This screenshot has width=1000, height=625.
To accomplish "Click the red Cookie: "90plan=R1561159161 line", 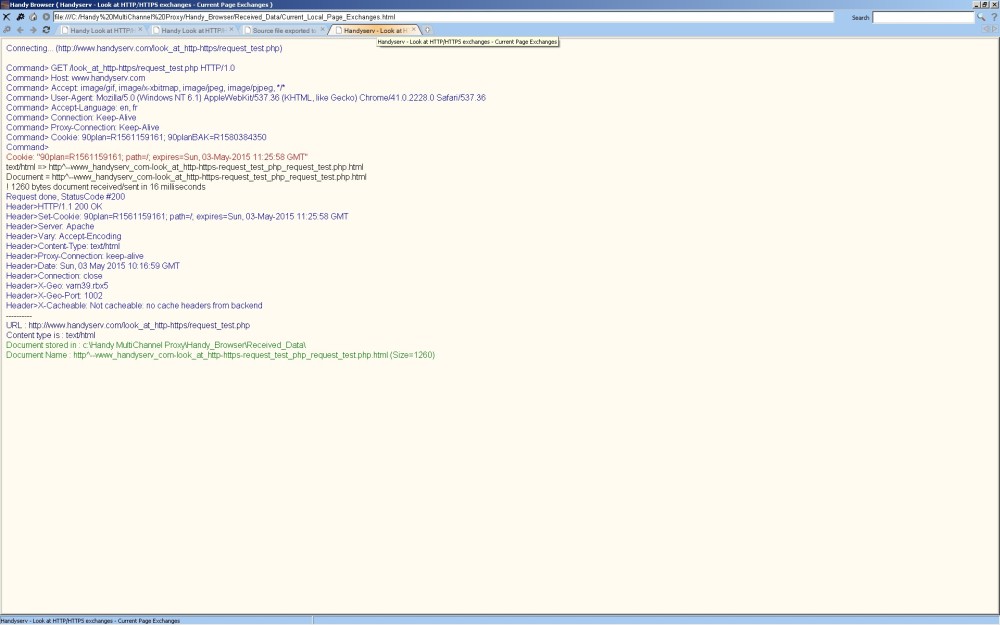I will click(157, 157).
